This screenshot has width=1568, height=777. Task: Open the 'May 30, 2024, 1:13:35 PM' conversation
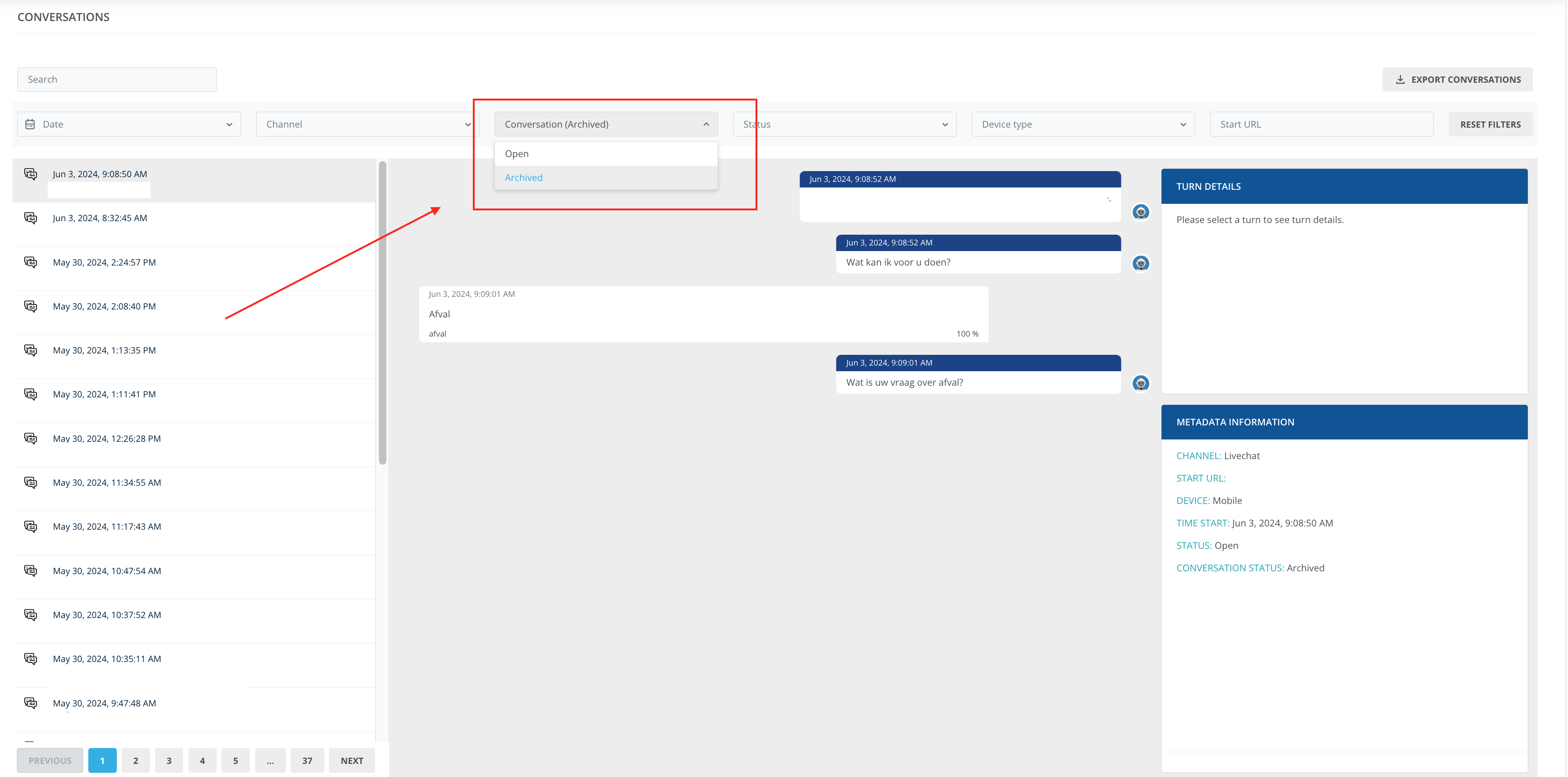pos(194,357)
